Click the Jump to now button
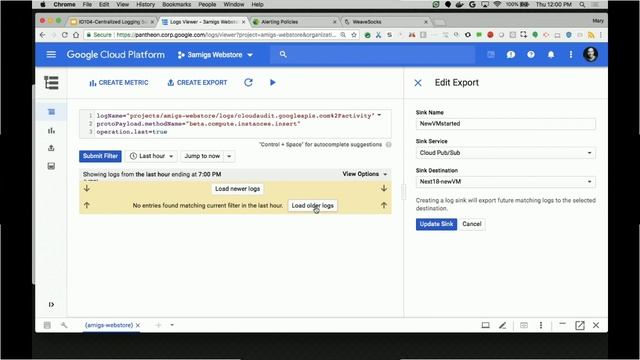 (x=202, y=156)
